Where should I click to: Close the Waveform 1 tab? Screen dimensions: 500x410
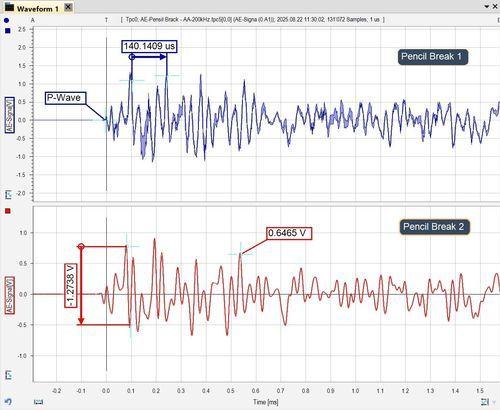(x=68, y=7)
